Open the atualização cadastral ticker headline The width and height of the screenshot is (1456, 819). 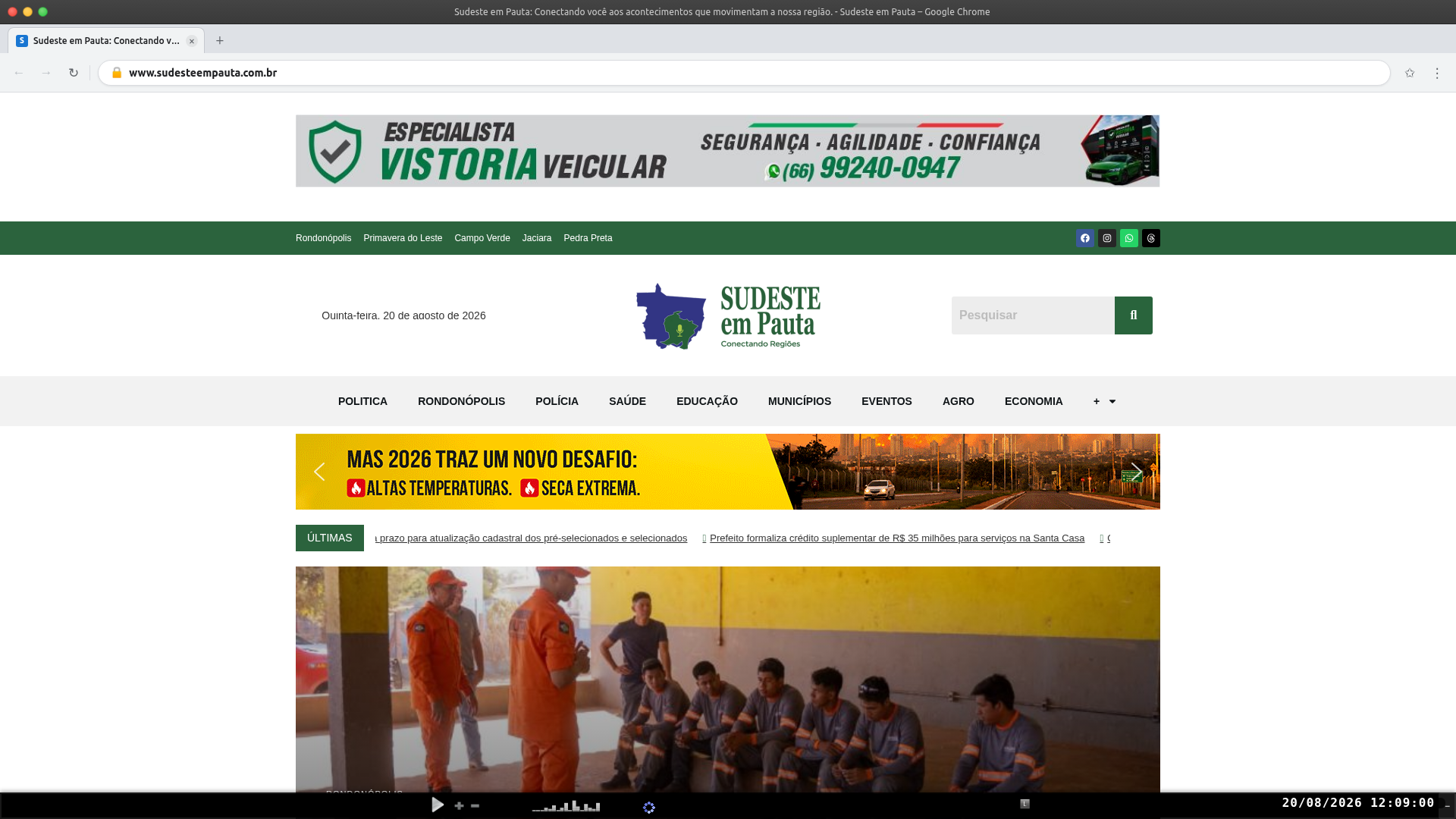(x=532, y=538)
